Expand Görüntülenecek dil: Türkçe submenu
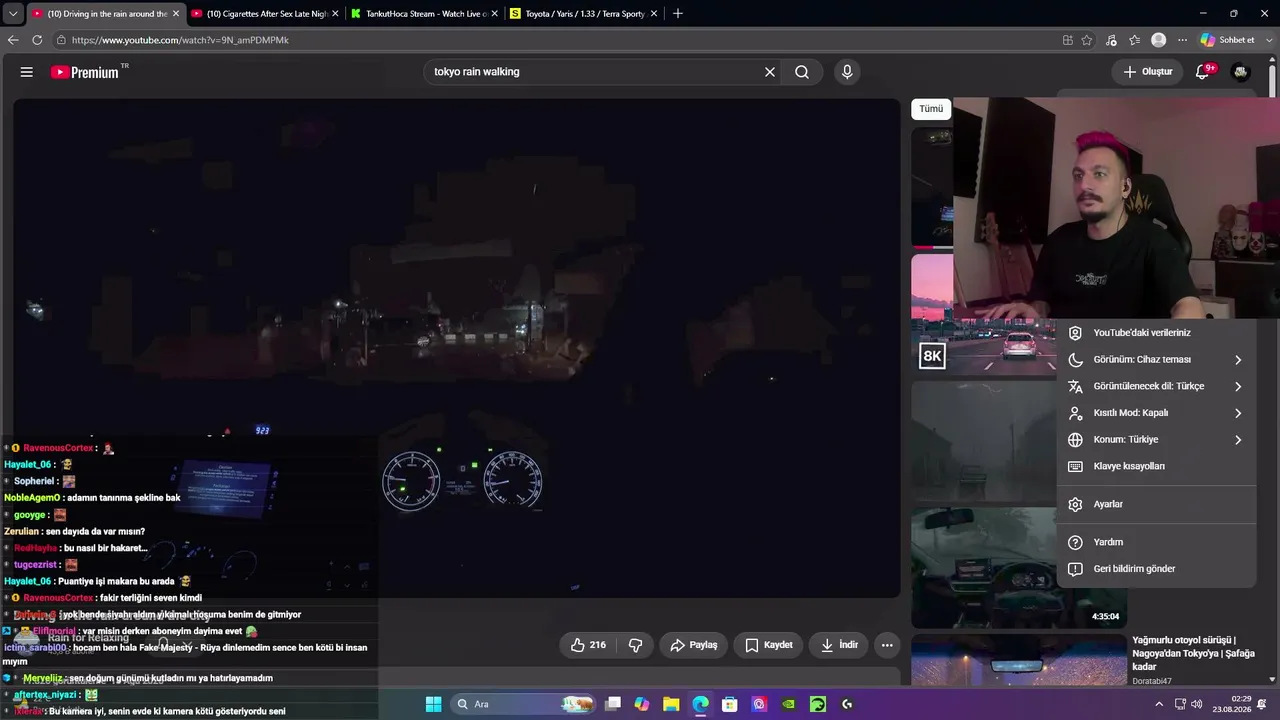Image resolution: width=1280 pixels, height=720 pixels. coord(1238,386)
